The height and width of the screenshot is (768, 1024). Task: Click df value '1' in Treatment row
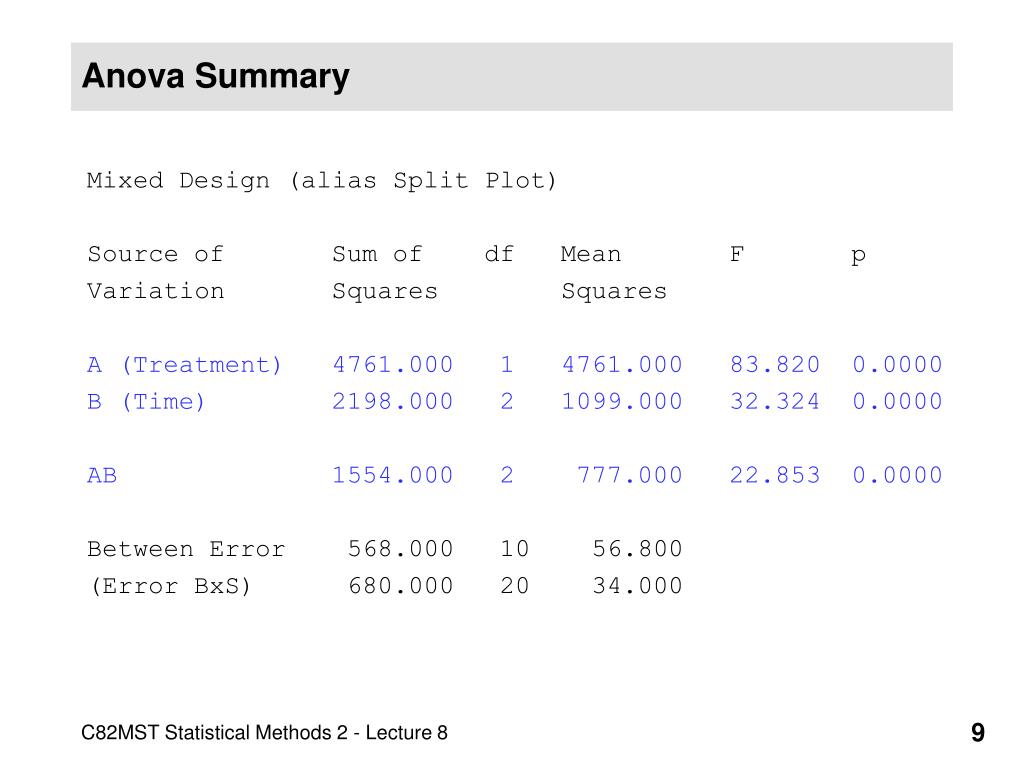coord(507,364)
